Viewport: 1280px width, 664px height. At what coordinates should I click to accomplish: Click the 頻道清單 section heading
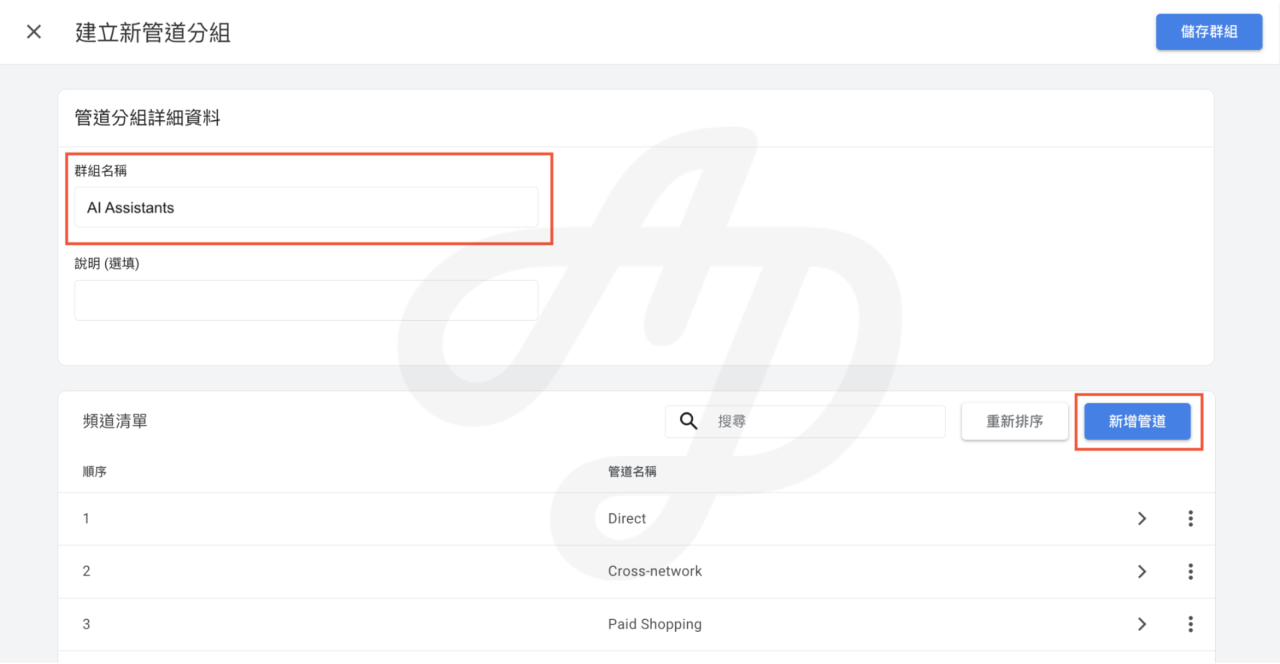point(115,422)
